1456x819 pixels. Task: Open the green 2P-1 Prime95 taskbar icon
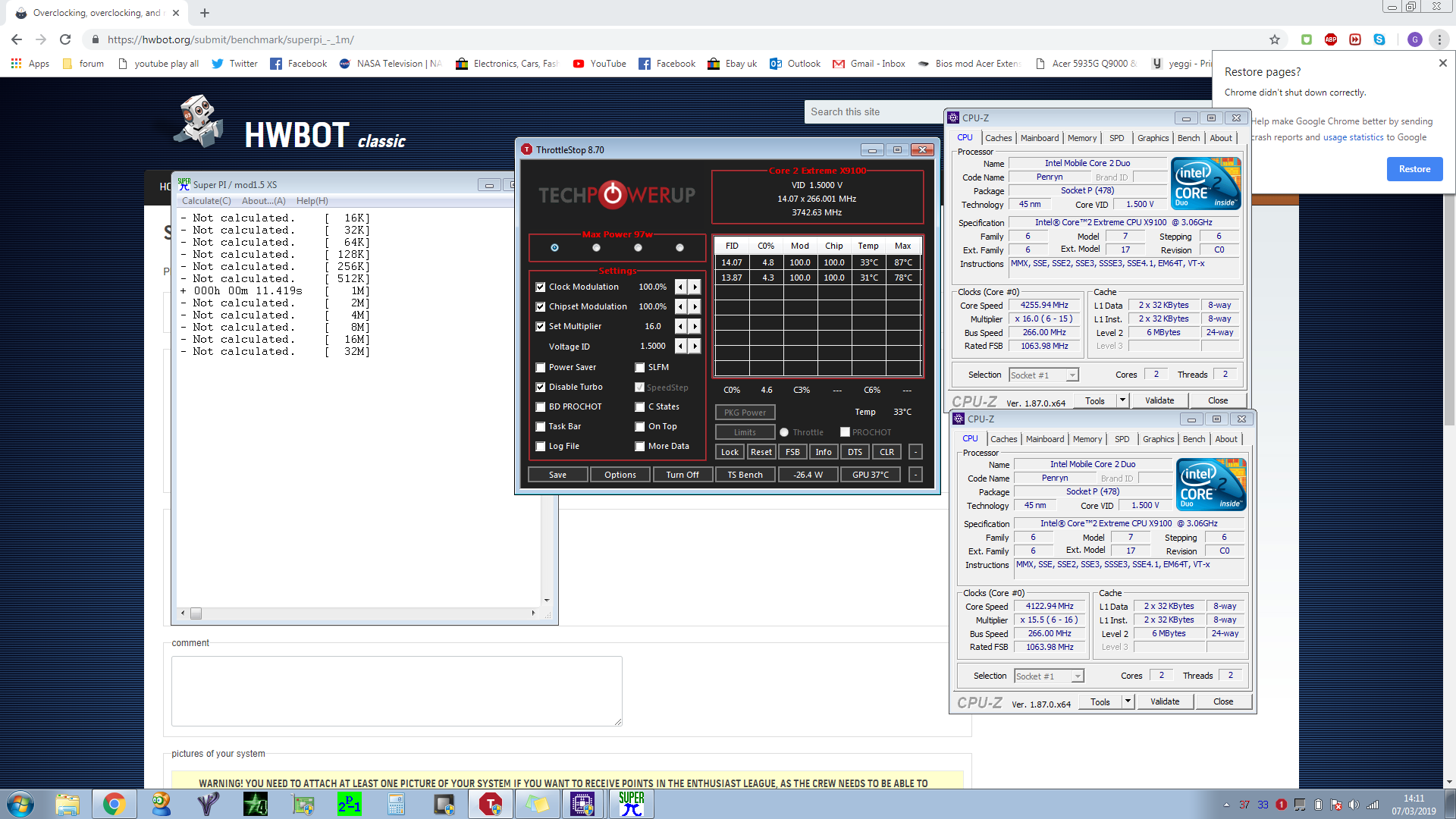pyautogui.click(x=350, y=804)
